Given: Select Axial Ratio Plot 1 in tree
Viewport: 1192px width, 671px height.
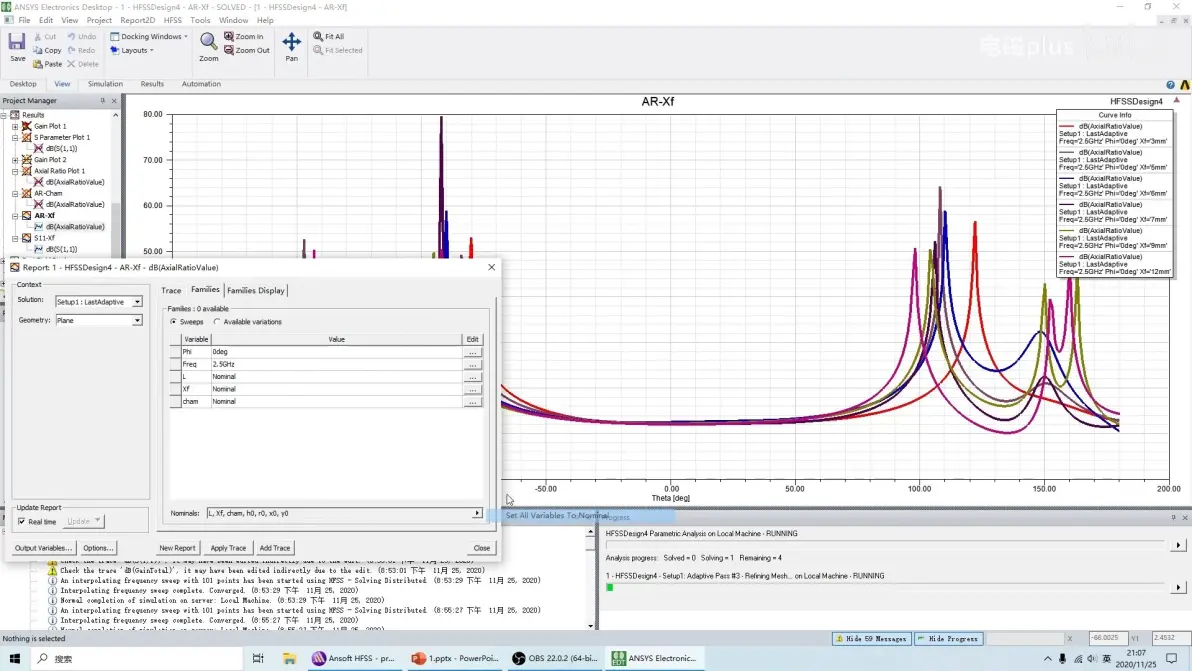Looking at the screenshot, I should click(59, 171).
